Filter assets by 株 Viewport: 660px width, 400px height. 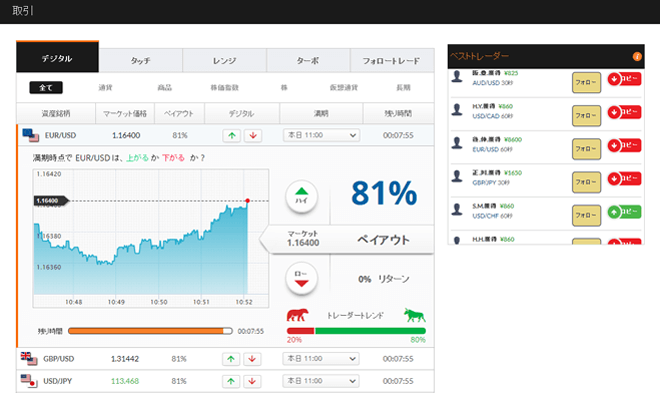(284, 88)
